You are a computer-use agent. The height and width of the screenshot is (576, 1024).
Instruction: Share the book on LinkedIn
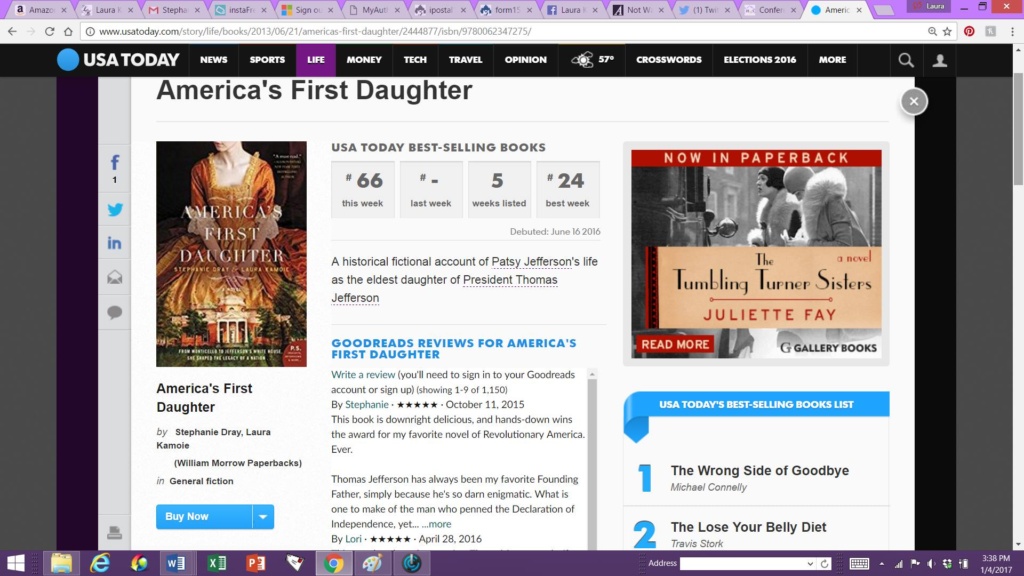click(x=114, y=243)
